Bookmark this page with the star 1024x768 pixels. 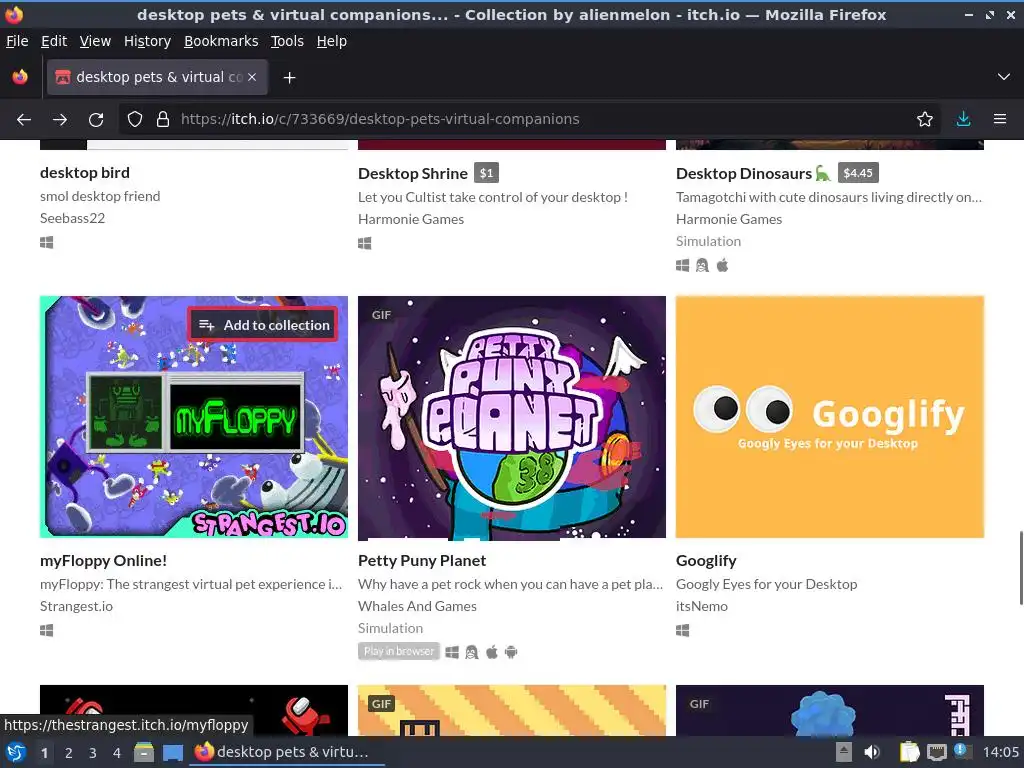tap(925, 120)
